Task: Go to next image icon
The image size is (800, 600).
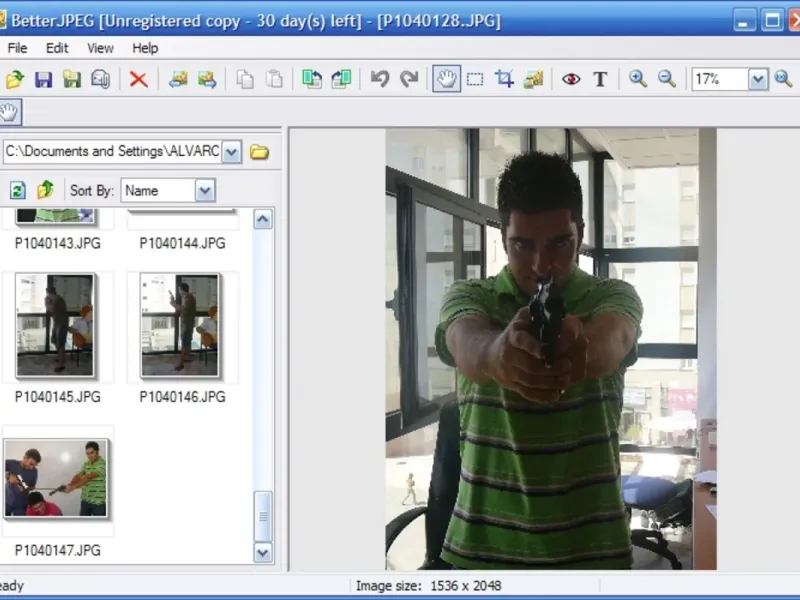Action: [x=207, y=79]
